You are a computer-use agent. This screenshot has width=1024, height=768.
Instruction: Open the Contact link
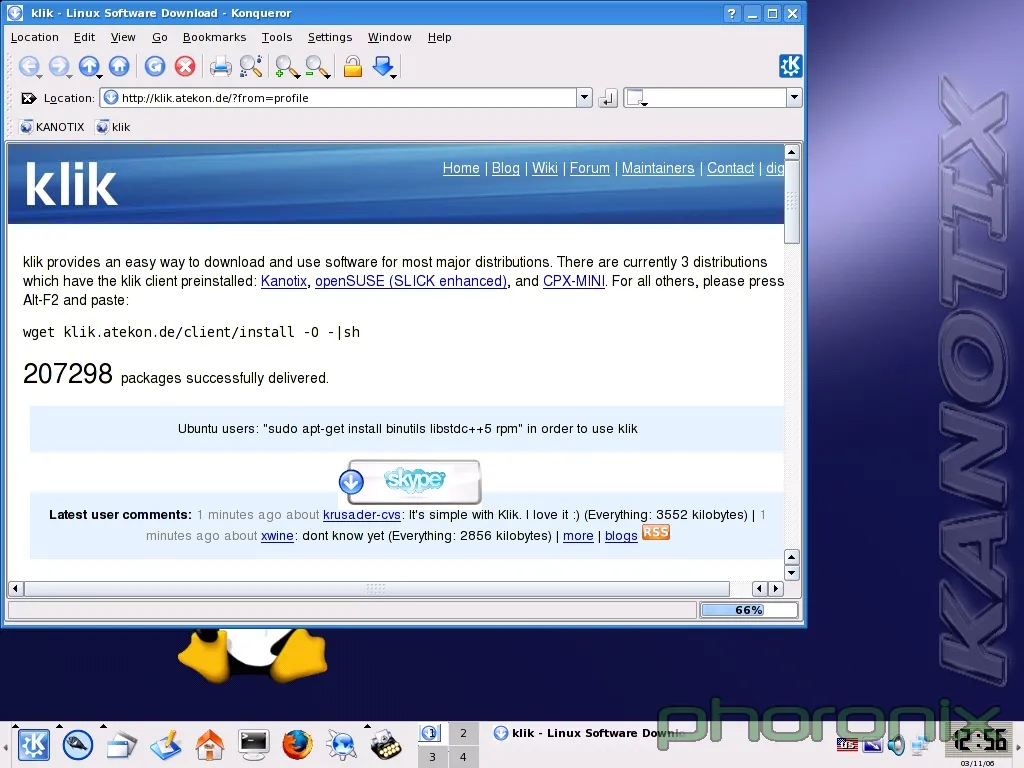(730, 168)
